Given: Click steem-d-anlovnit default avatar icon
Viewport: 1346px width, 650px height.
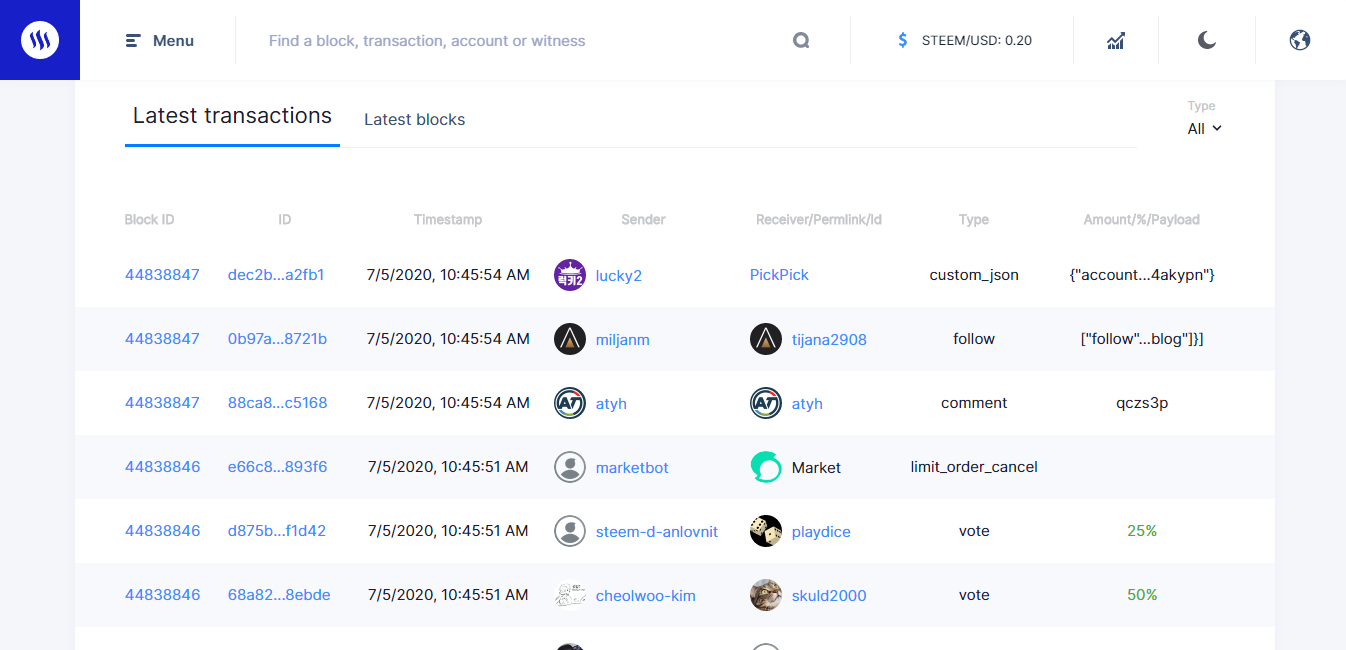Looking at the screenshot, I should click(x=570, y=531).
